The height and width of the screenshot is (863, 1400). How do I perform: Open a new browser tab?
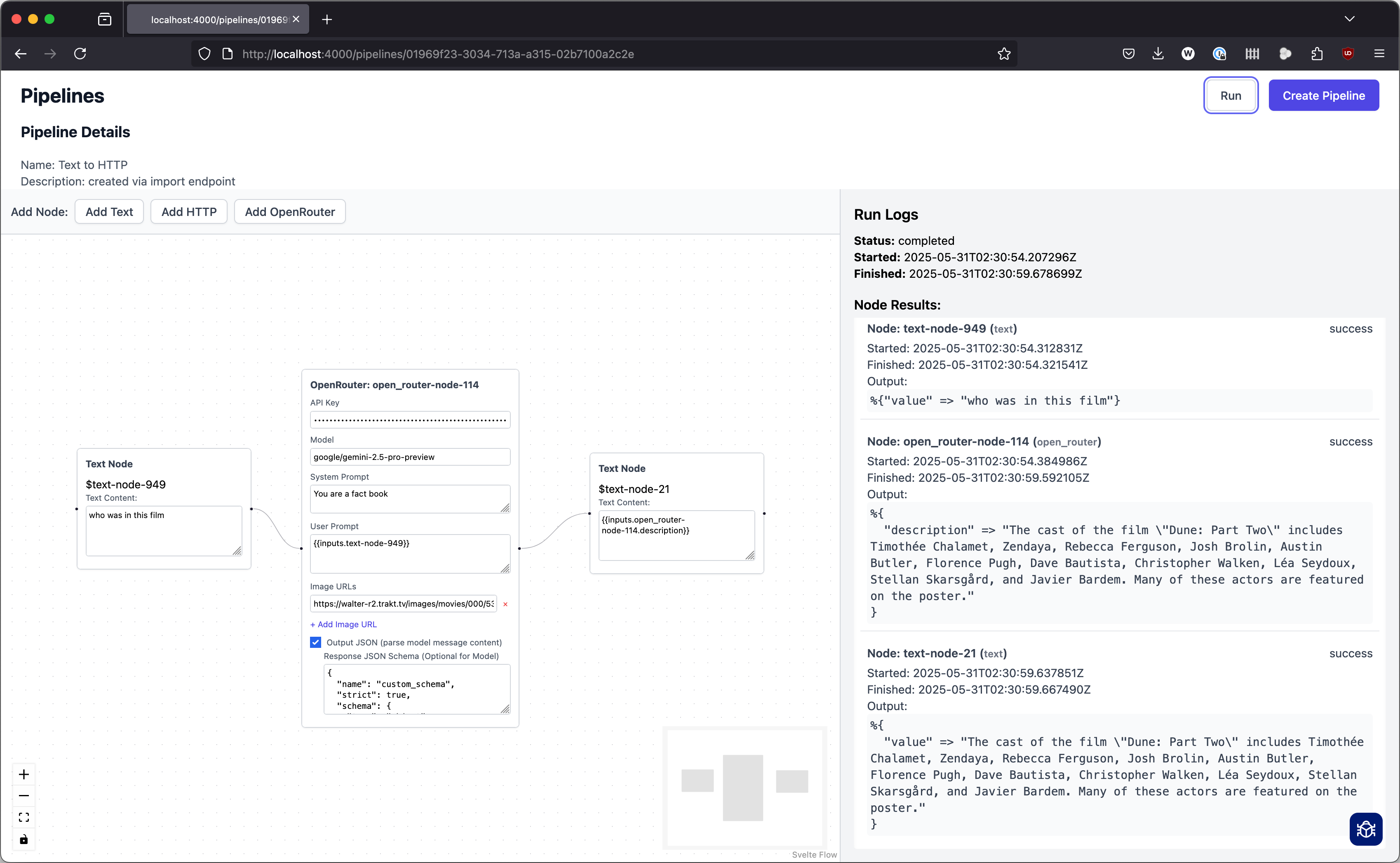point(327,19)
